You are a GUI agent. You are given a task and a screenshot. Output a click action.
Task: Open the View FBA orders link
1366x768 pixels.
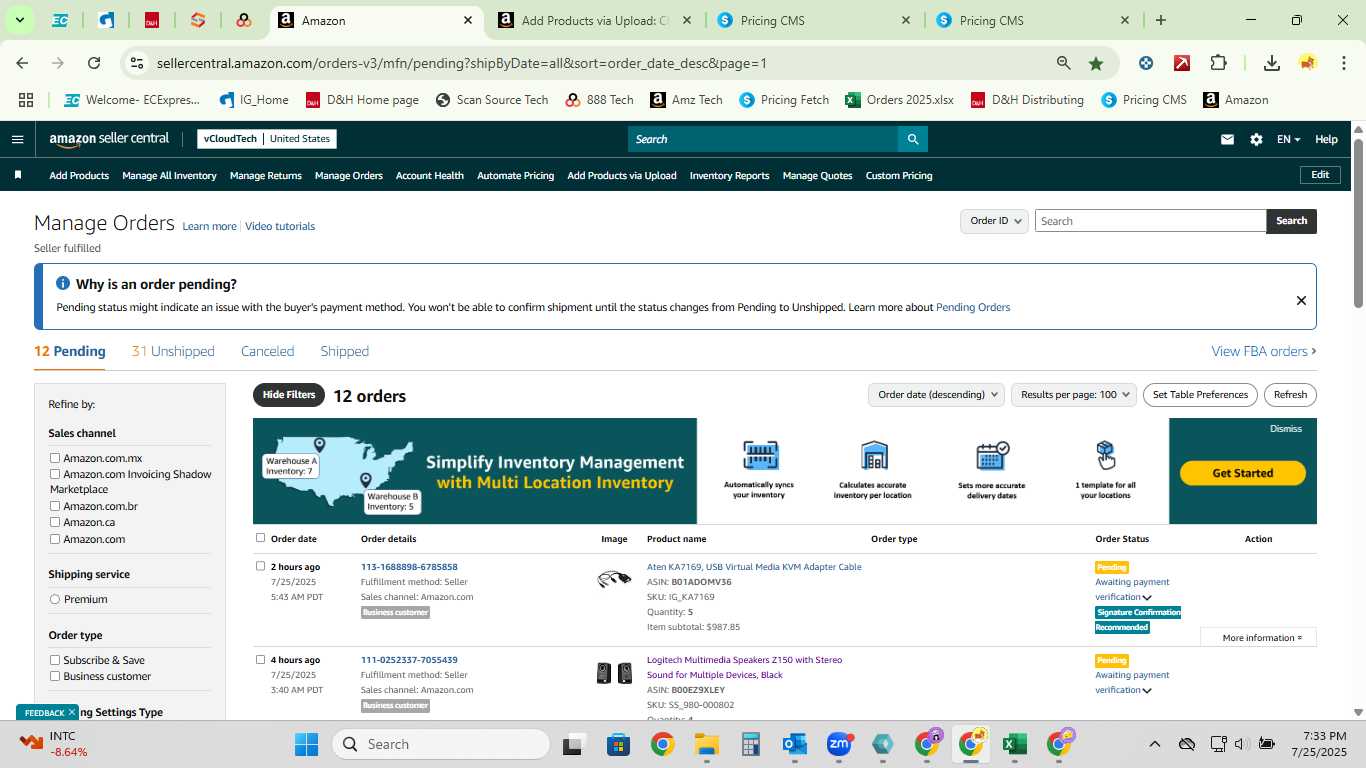(1264, 351)
